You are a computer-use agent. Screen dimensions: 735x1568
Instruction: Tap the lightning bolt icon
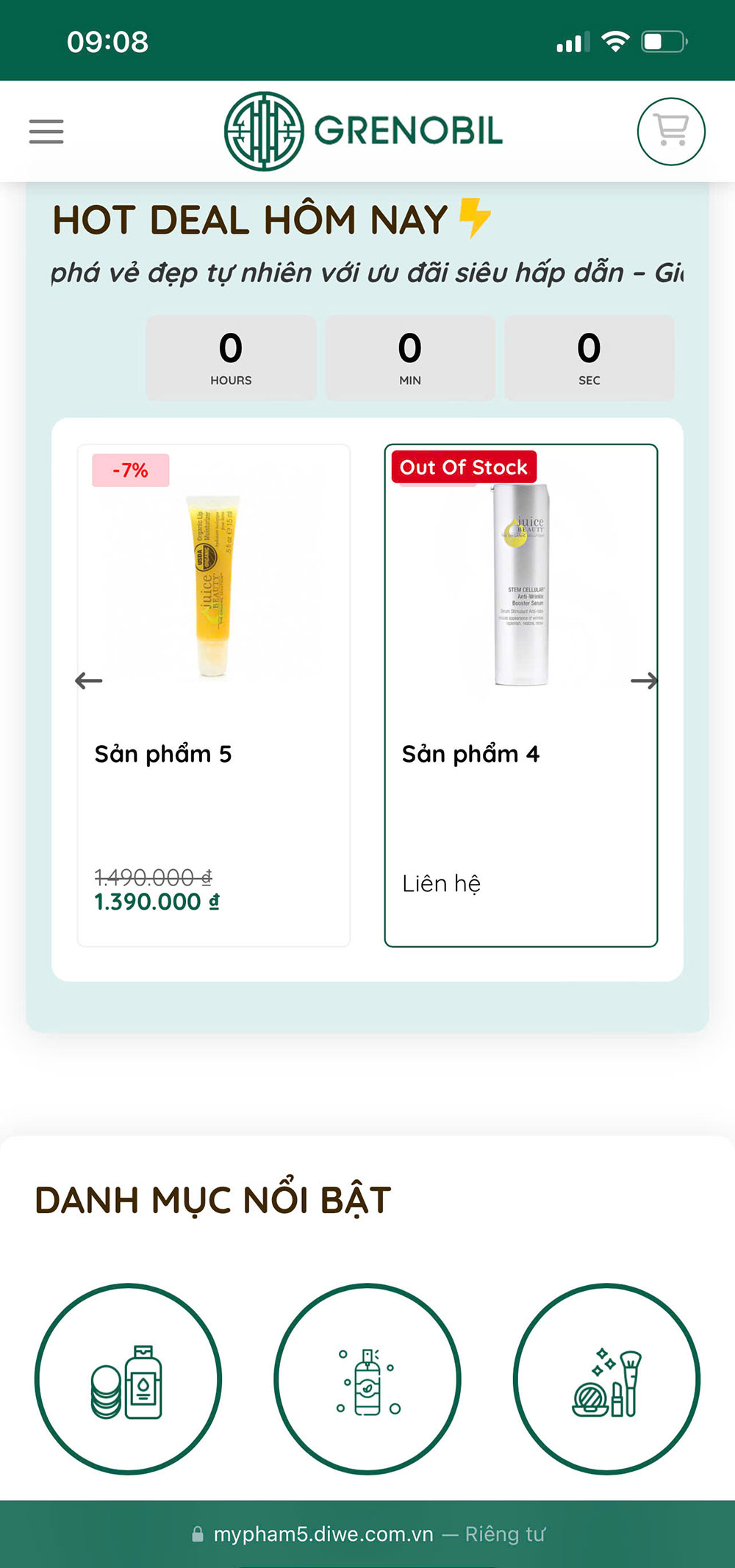coord(475,218)
